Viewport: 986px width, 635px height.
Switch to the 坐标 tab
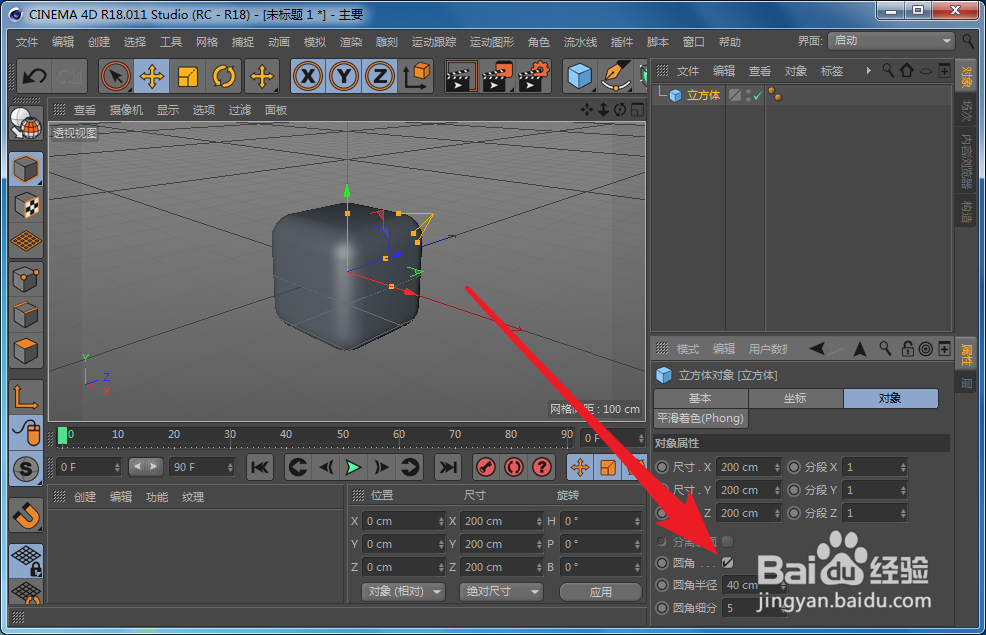click(x=795, y=398)
